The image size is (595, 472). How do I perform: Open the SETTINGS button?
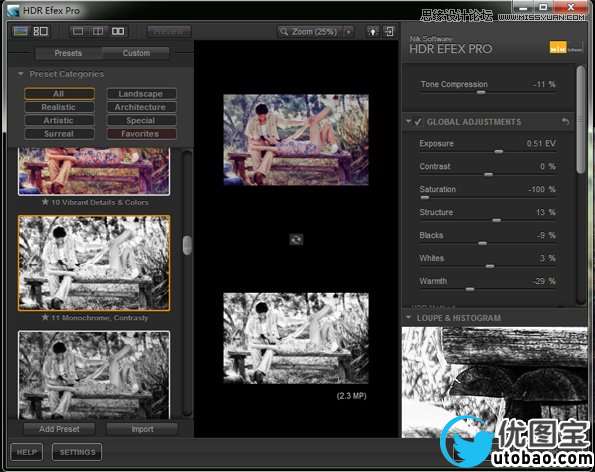pyautogui.click(x=77, y=452)
